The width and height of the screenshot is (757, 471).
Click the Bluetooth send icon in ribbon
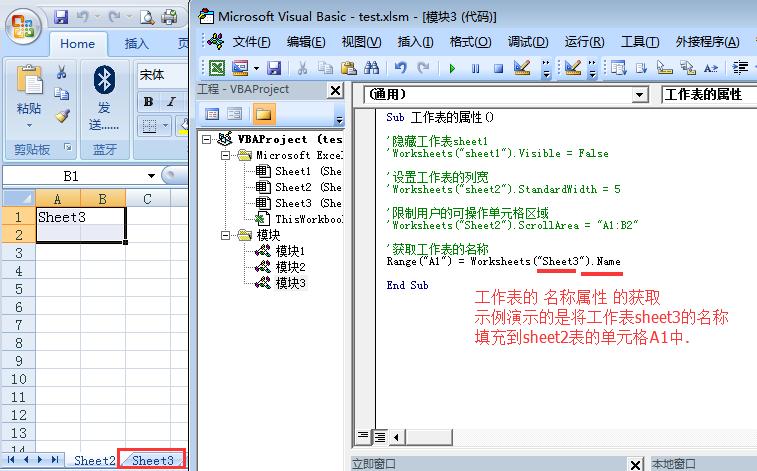104,80
